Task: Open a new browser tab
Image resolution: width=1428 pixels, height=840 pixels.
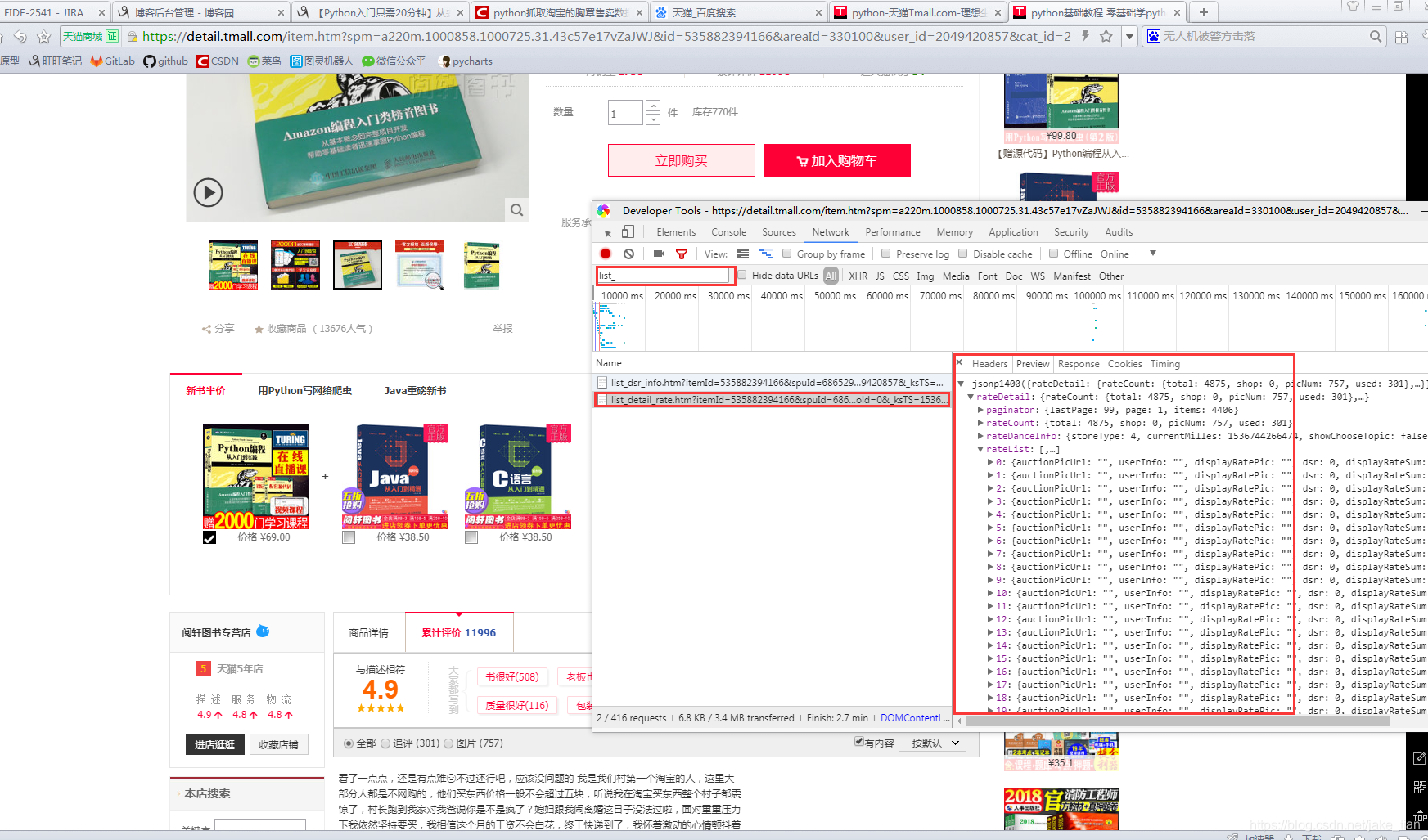Action: pos(1203,12)
